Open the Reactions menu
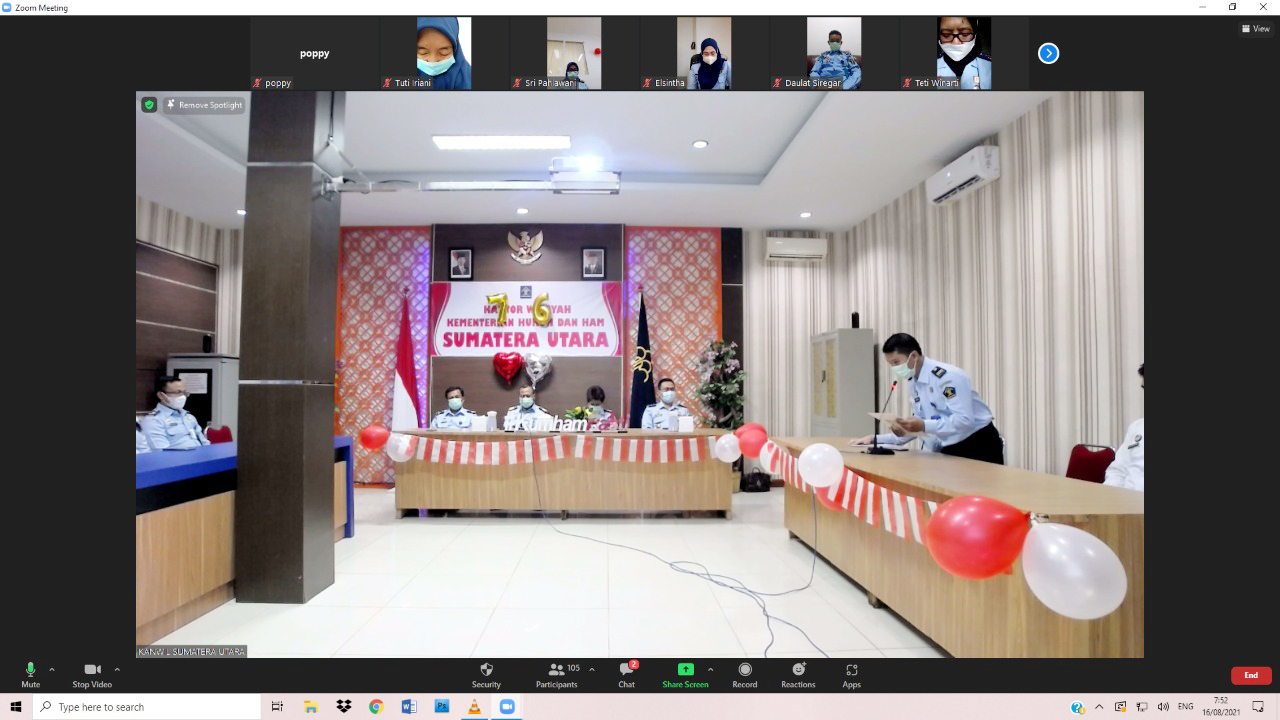Viewport: 1280px width, 720px height. 798,675
